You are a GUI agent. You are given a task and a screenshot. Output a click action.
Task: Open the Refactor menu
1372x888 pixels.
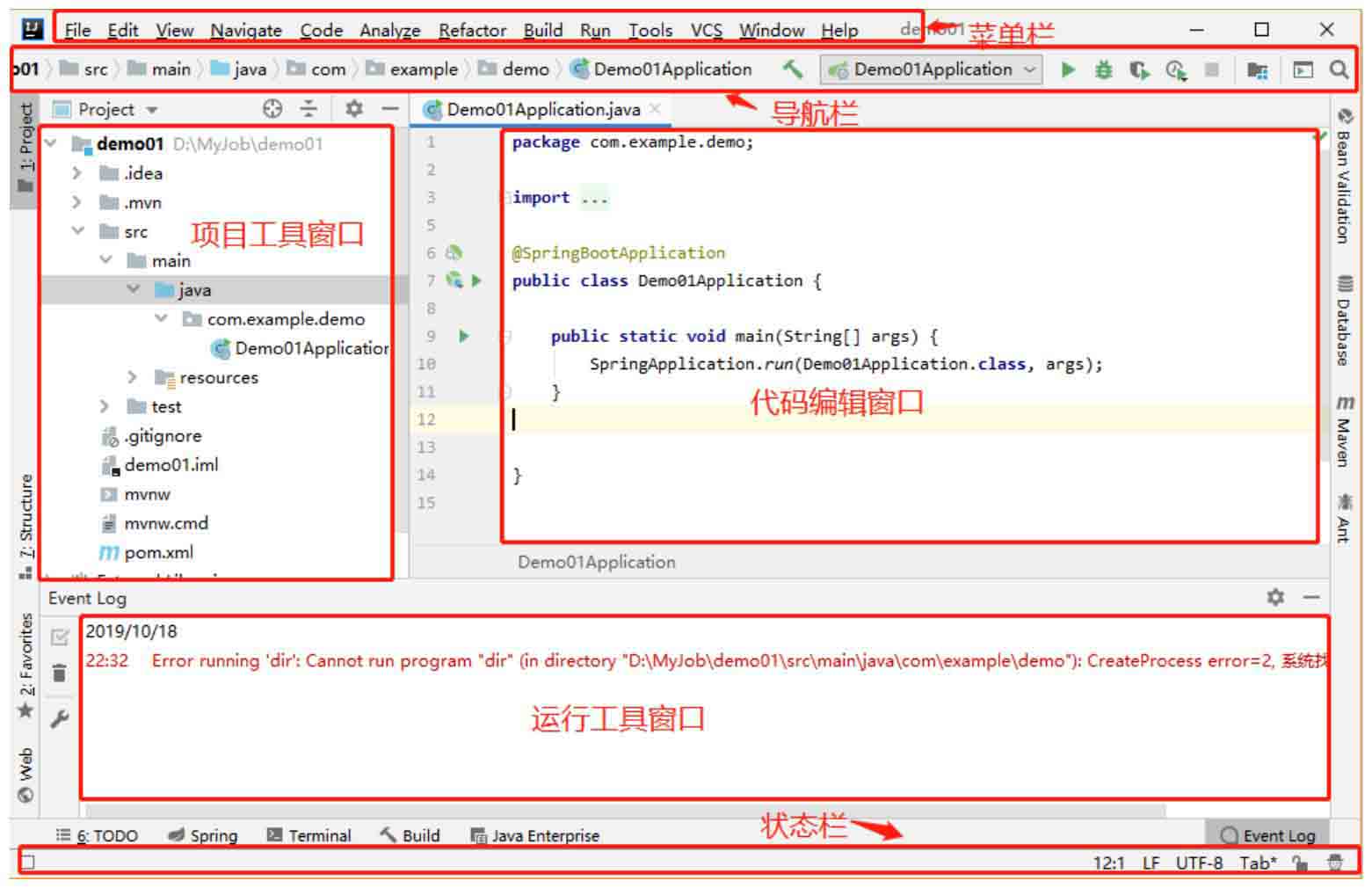pyautogui.click(x=472, y=30)
